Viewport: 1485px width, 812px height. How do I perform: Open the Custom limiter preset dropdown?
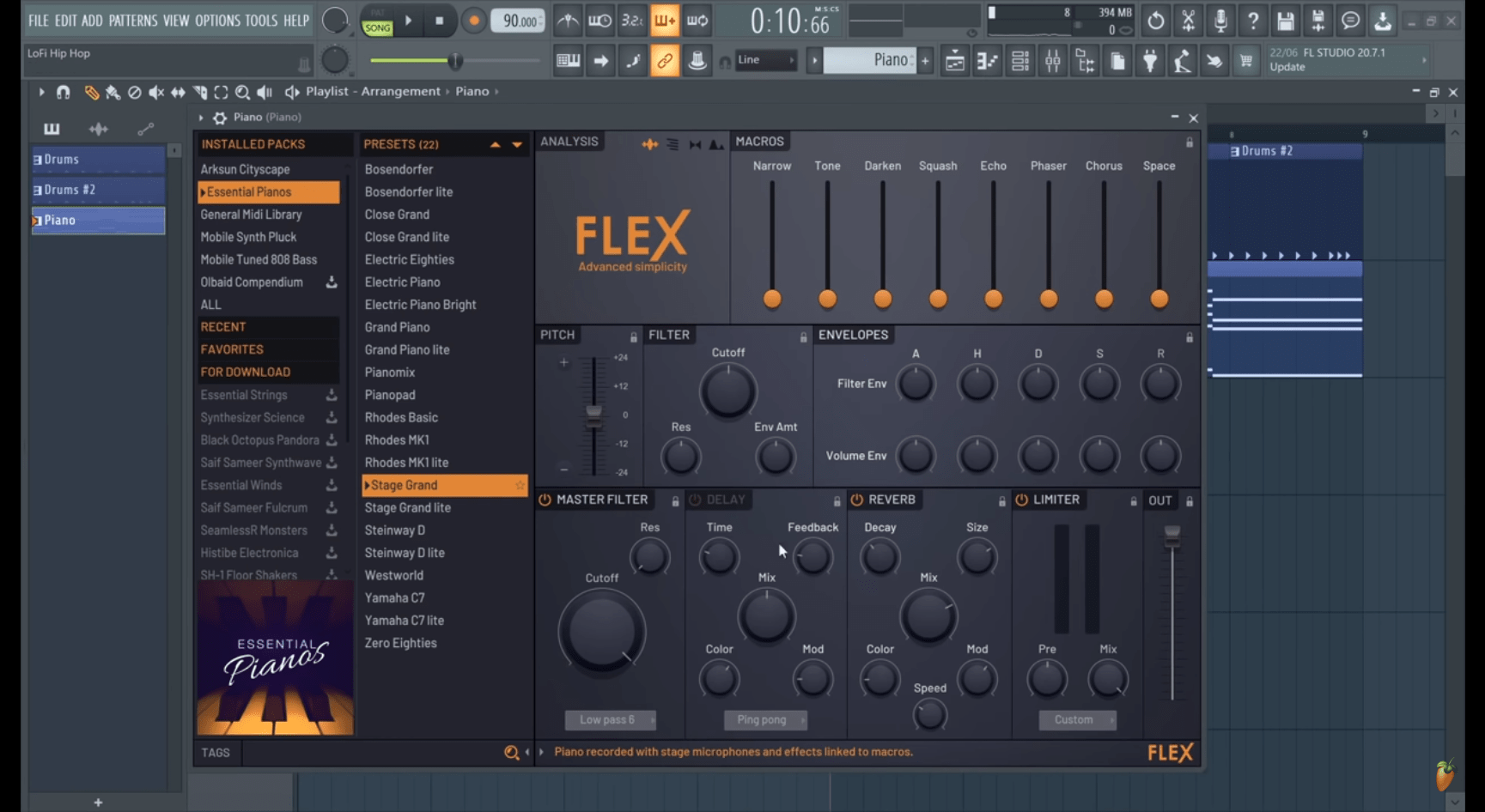(1078, 720)
